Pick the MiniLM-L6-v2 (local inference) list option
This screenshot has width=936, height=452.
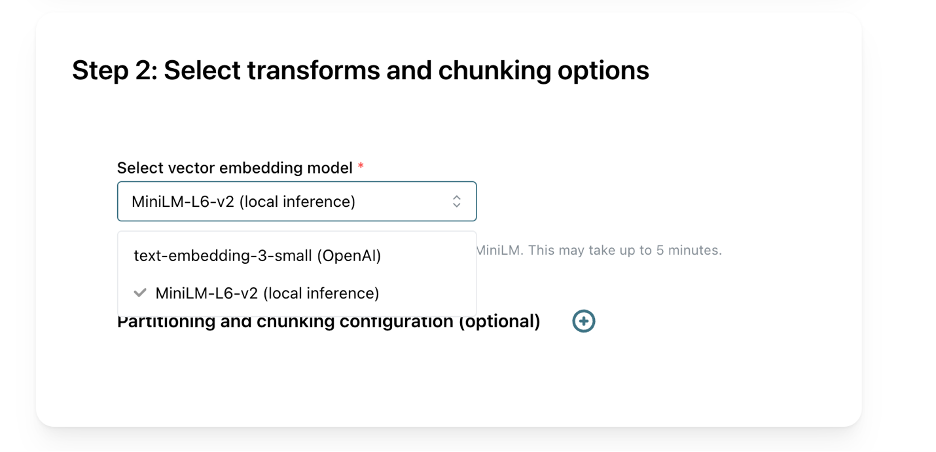[x=267, y=293]
